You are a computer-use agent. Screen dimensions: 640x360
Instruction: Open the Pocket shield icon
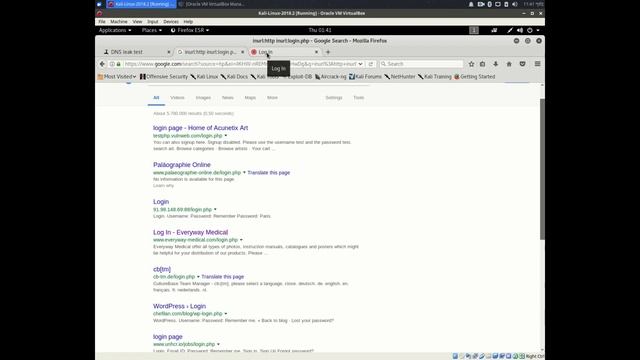[x=522, y=64]
